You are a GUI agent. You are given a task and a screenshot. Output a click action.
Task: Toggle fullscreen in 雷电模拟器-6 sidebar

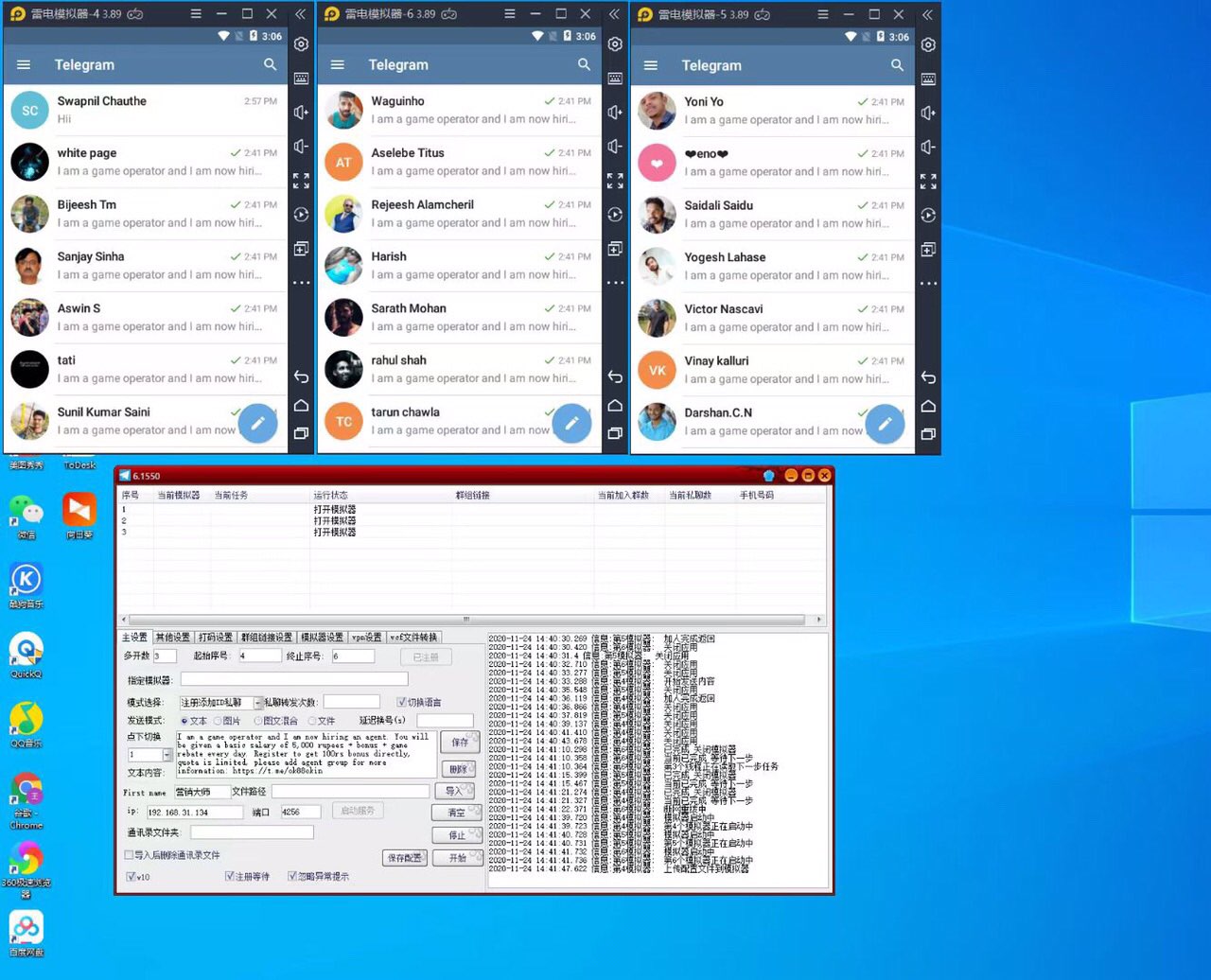(x=615, y=181)
